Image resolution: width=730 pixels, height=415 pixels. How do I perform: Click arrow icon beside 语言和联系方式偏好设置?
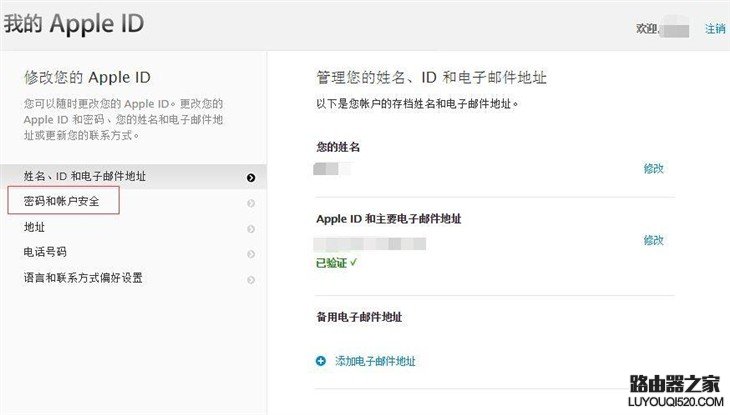(x=250, y=279)
